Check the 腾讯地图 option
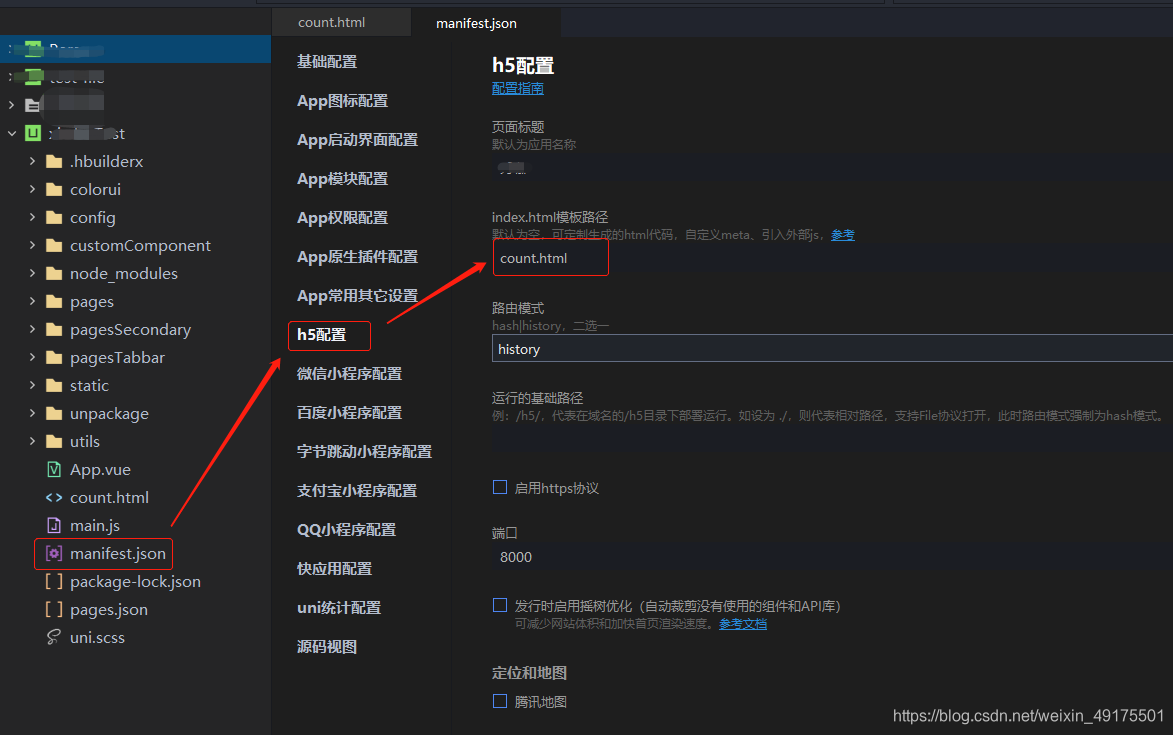Viewport: 1173px width, 735px height. 500,701
